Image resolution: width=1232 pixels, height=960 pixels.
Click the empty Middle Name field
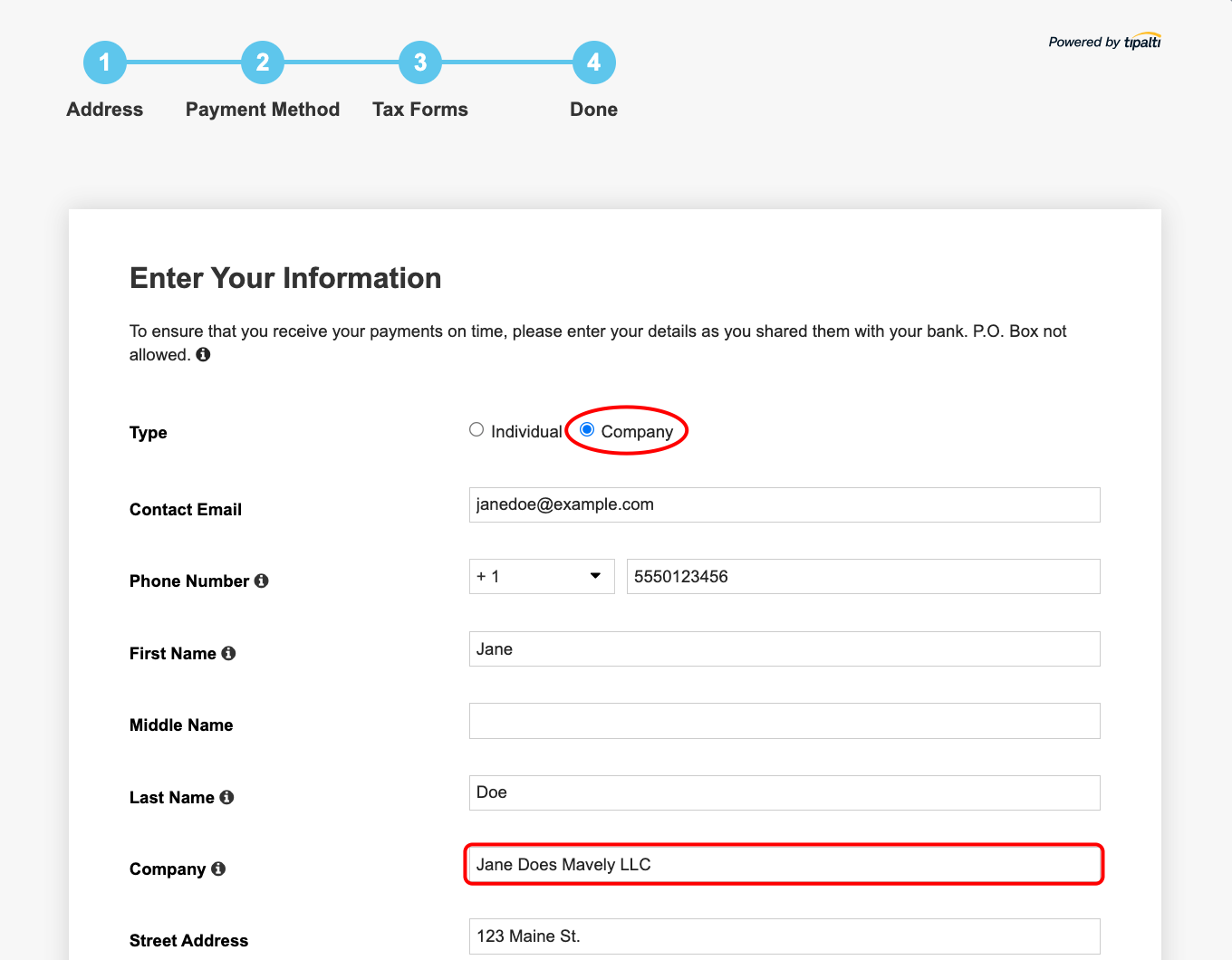[784, 721]
